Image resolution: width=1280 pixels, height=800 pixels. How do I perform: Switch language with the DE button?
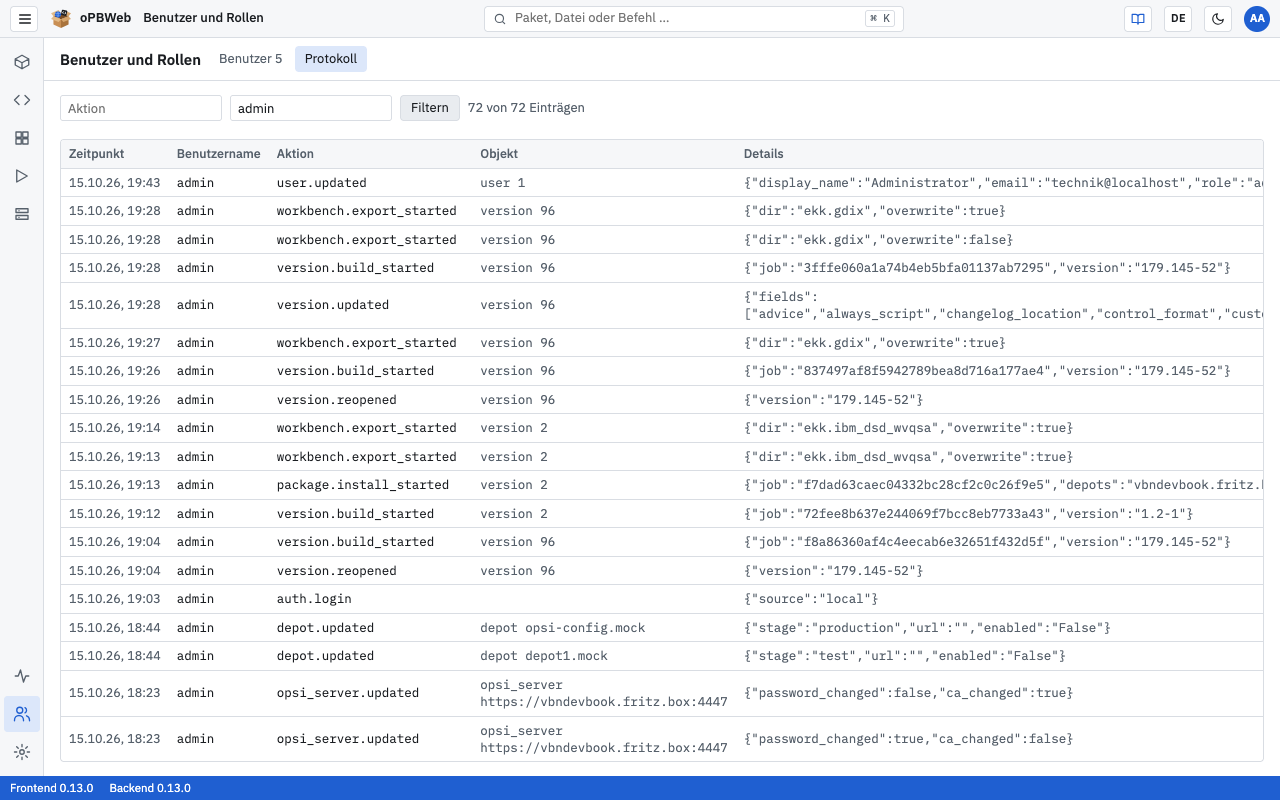[x=1178, y=18]
